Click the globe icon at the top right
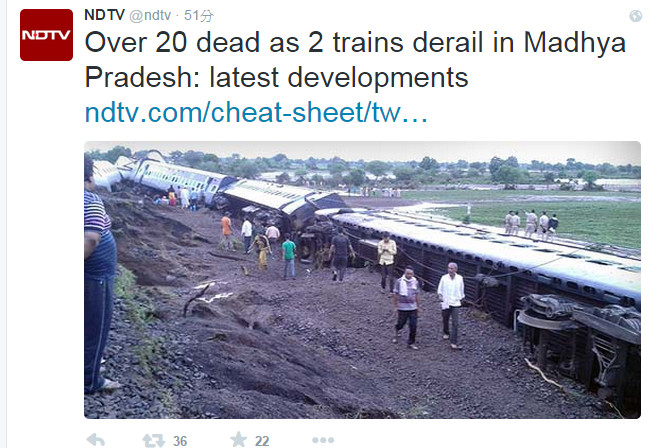 tap(635, 16)
